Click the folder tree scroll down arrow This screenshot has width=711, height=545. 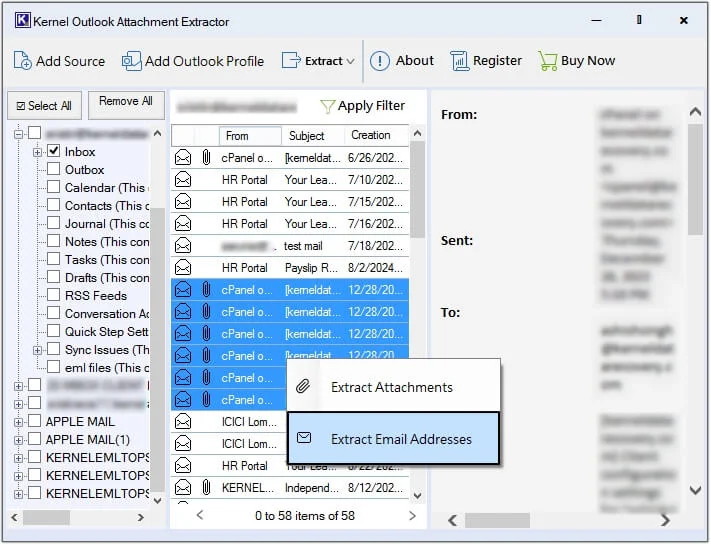point(157,501)
